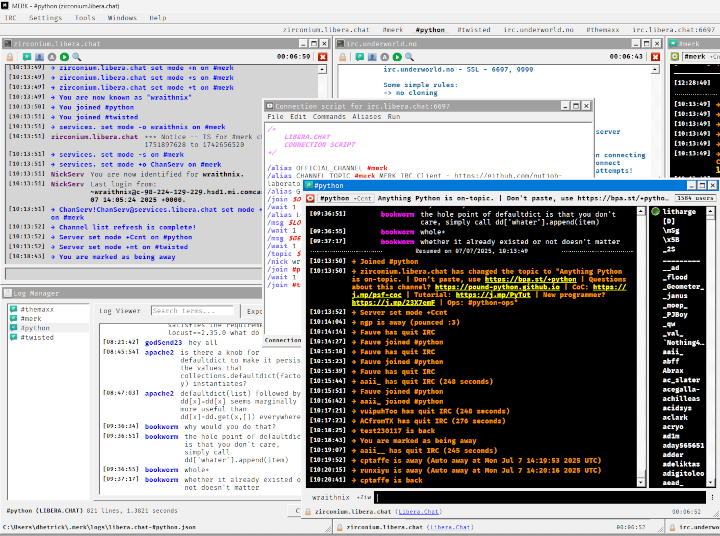The height and width of the screenshot is (536, 720).
Task: Click the #python chat scrollbar up arrow
Action: (x=641, y=211)
